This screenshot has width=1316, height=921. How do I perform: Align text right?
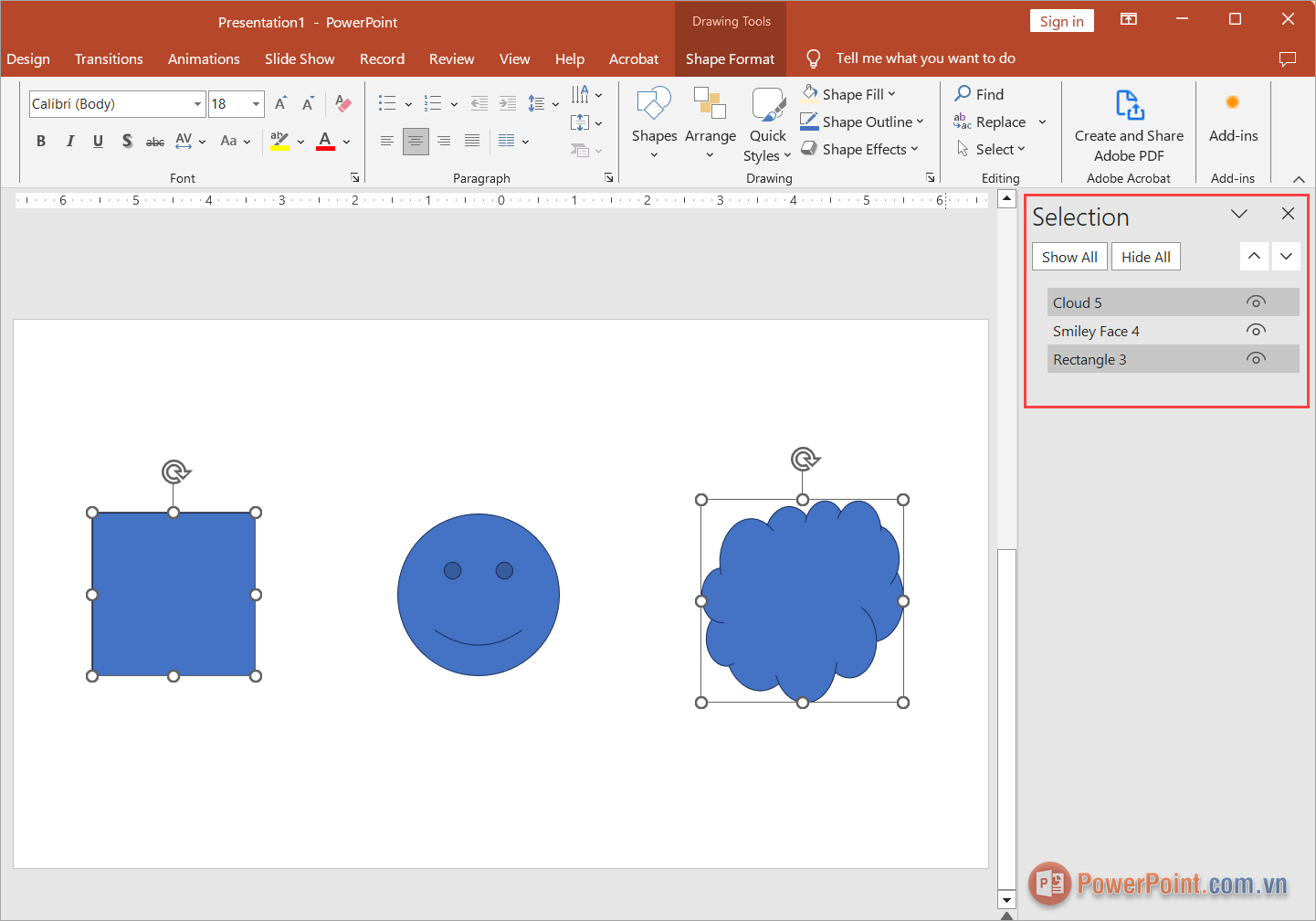pyautogui.click(x=444, y=141)
